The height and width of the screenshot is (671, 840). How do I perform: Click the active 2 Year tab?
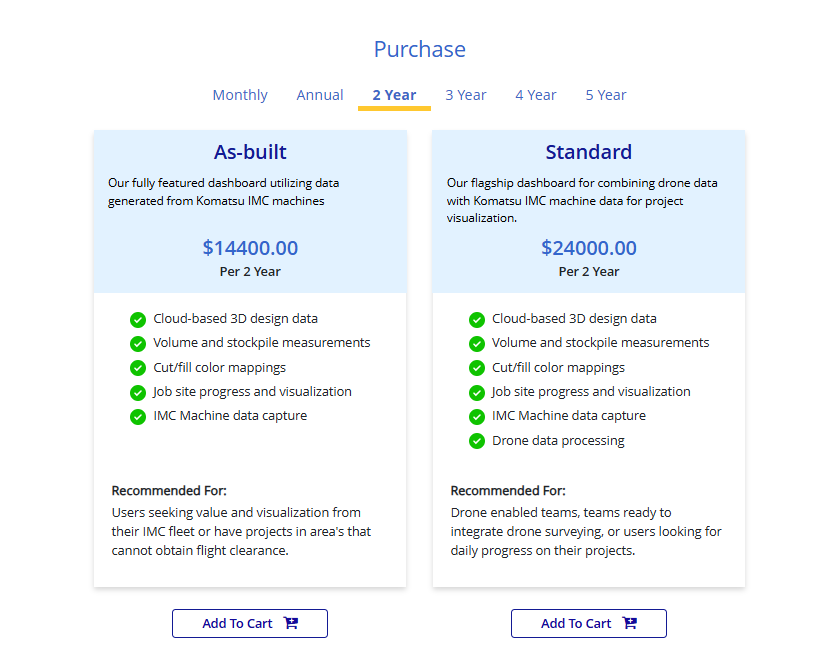(x=394, y=95)
